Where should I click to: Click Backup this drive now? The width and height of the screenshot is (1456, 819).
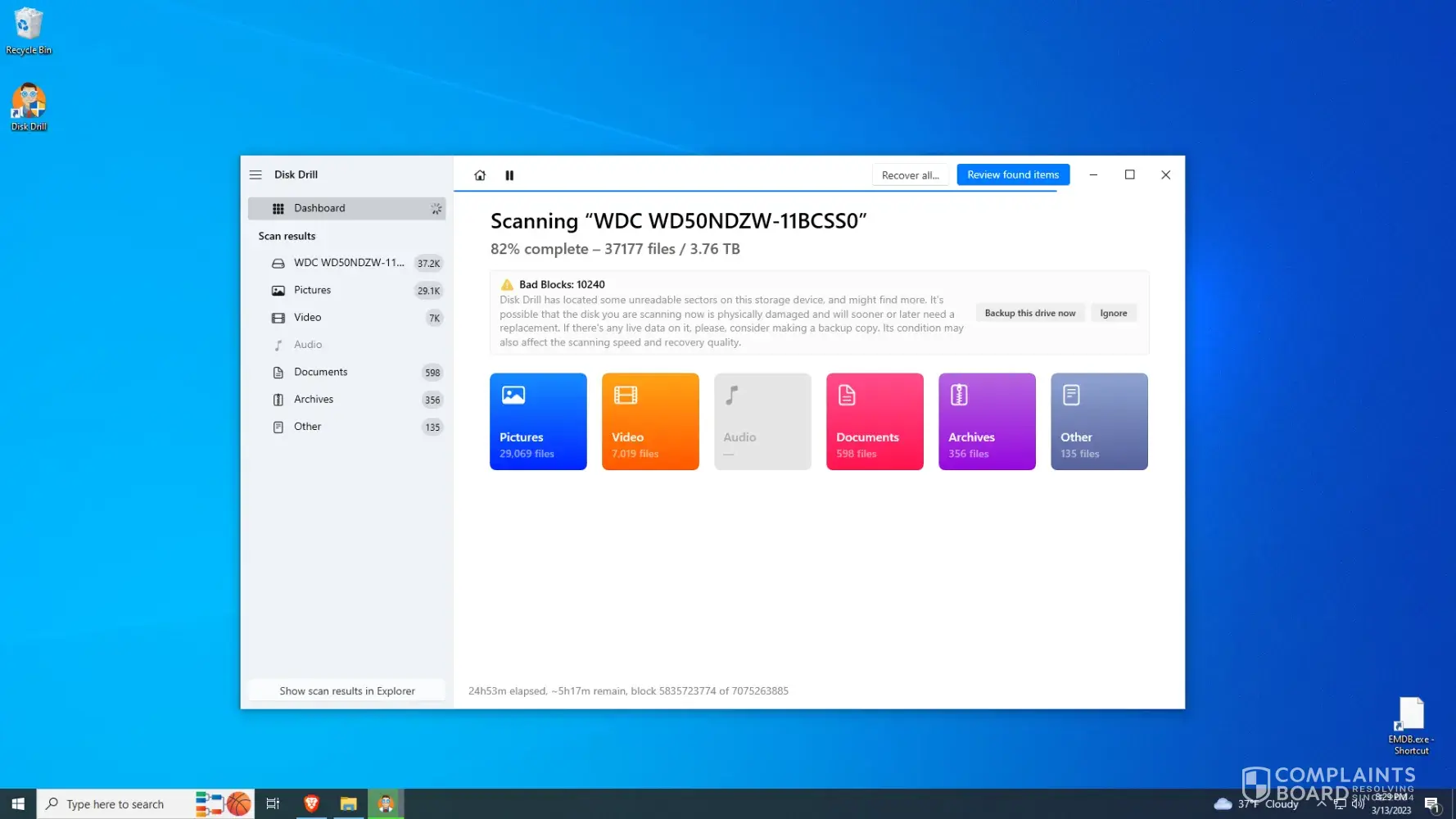point(1029,313)
